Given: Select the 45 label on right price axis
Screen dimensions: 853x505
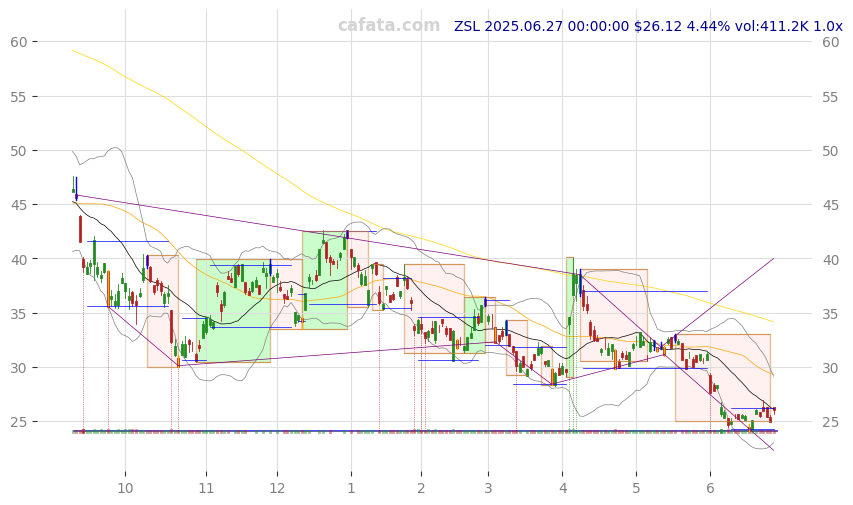Looking at the screenshot, I should (x=831, y=205).
